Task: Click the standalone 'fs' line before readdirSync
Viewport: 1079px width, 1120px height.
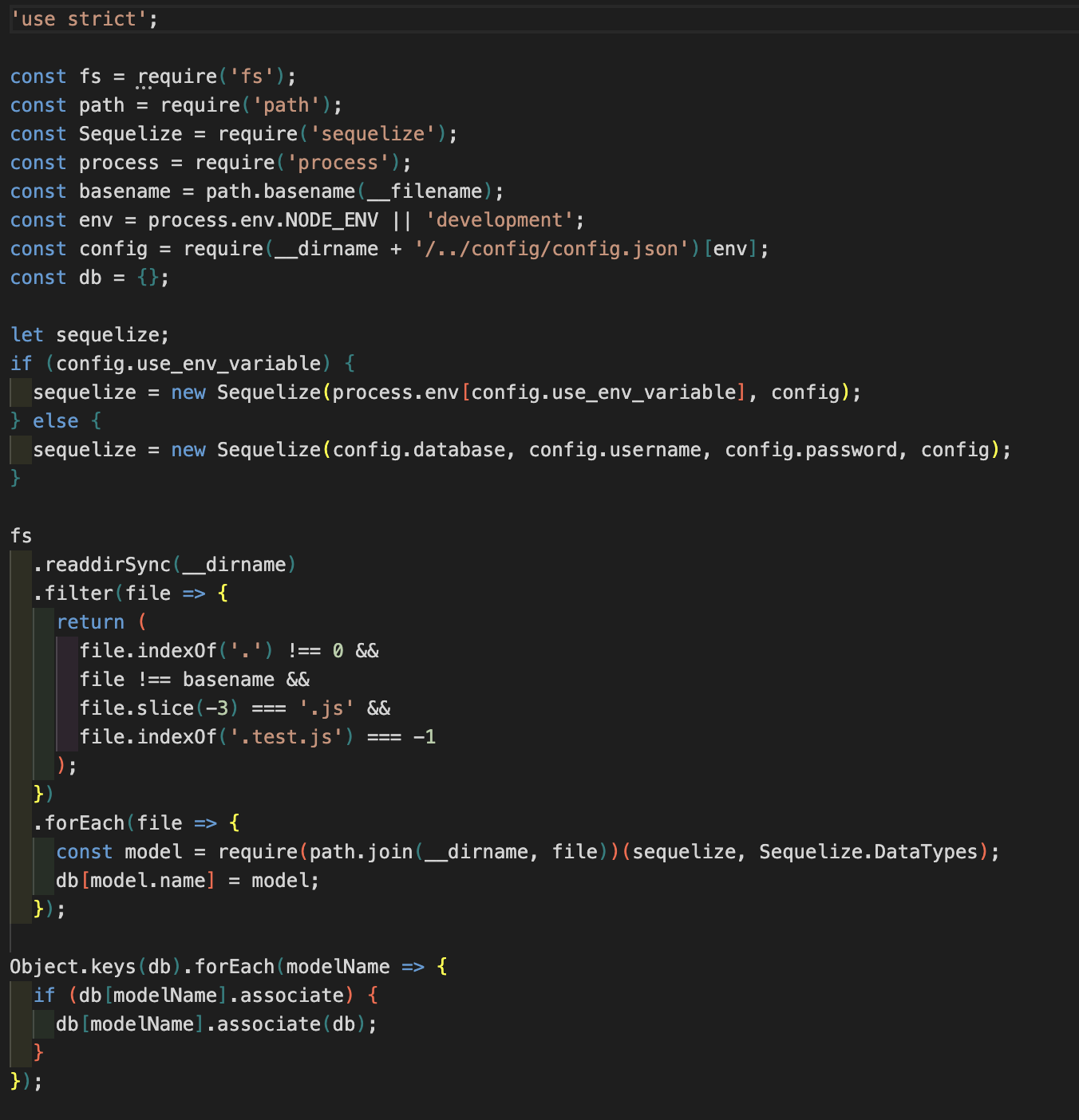Action: 22,536
